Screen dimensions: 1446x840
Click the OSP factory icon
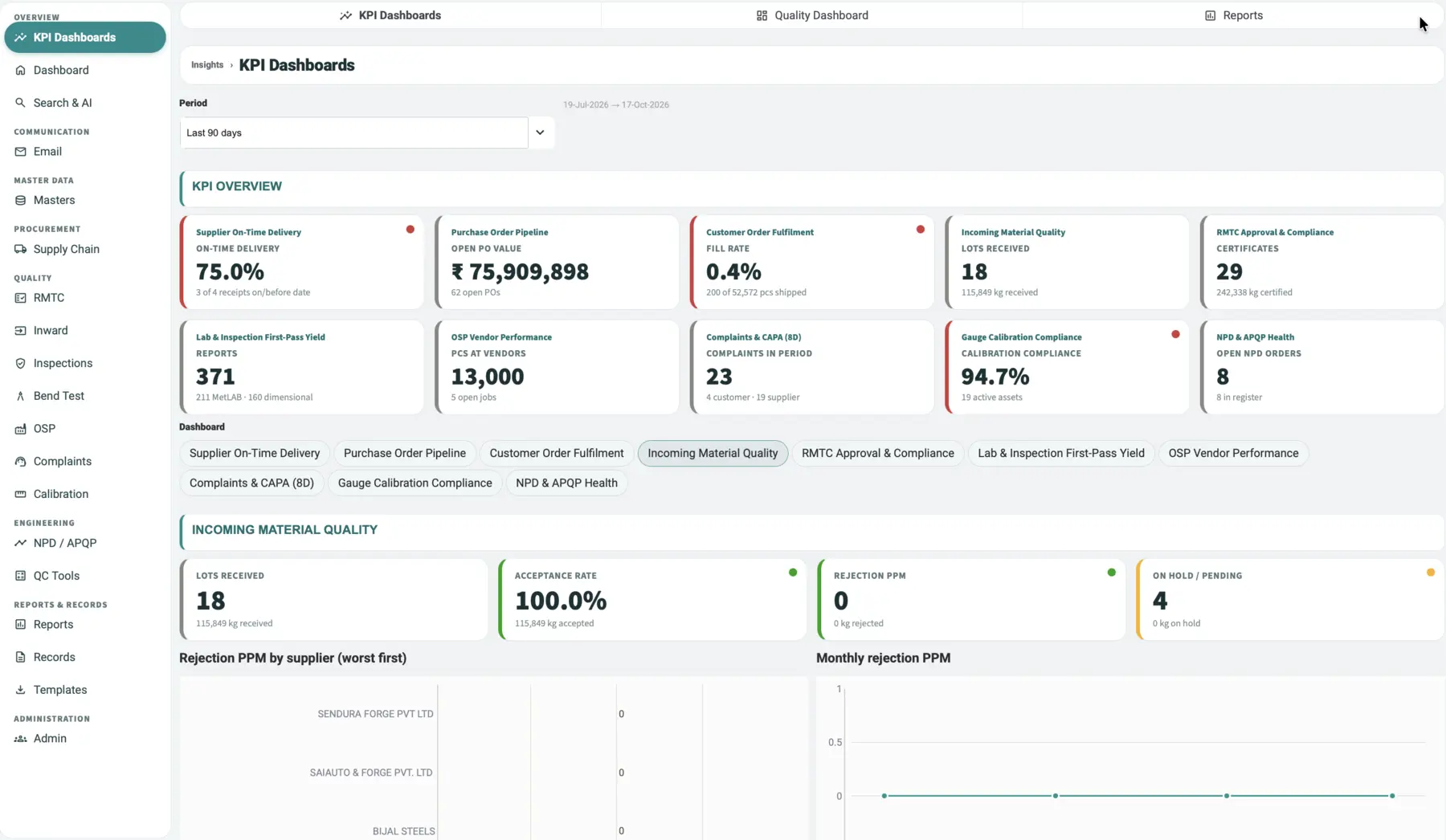click(x=20, y=429)
